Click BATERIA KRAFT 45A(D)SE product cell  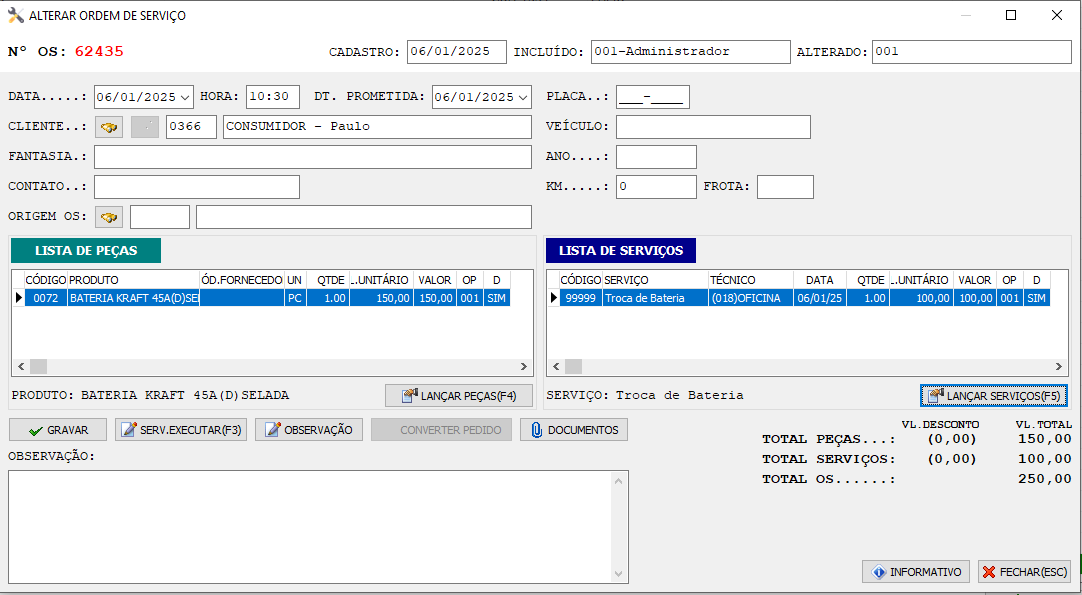[133, 298]
